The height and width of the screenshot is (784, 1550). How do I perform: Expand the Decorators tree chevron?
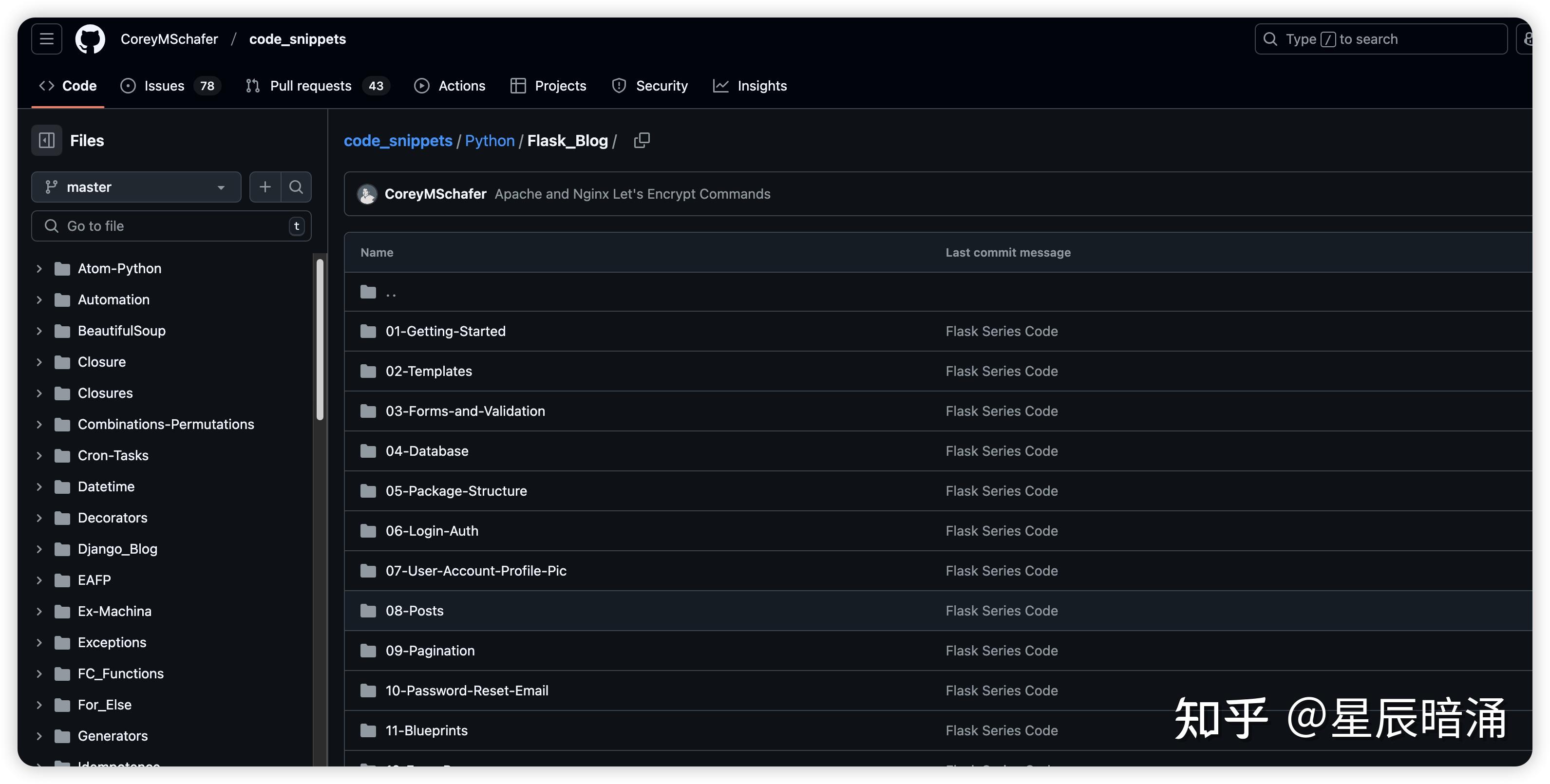click(40, 518)
